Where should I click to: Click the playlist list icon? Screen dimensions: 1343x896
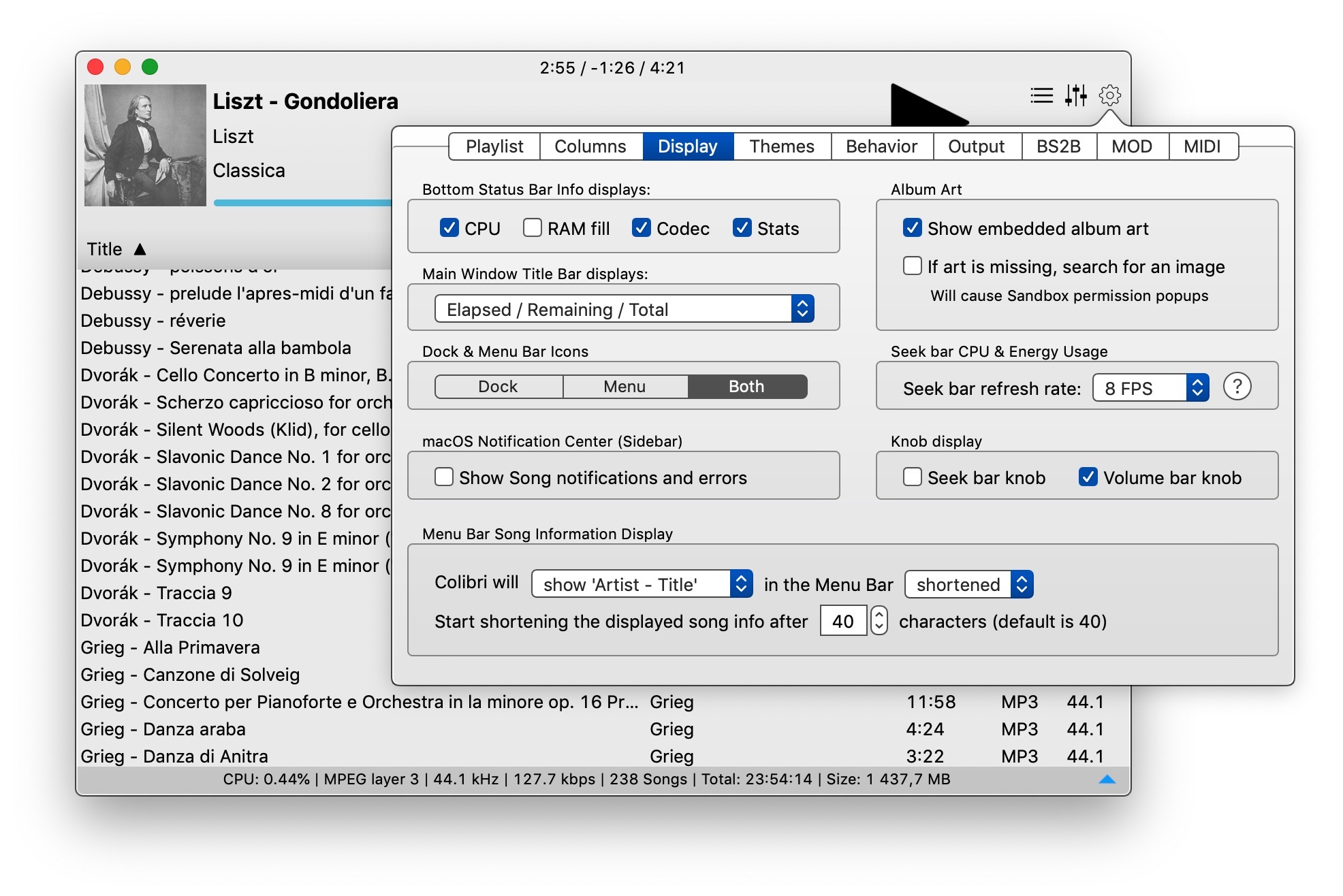[x=1041, y=95]
